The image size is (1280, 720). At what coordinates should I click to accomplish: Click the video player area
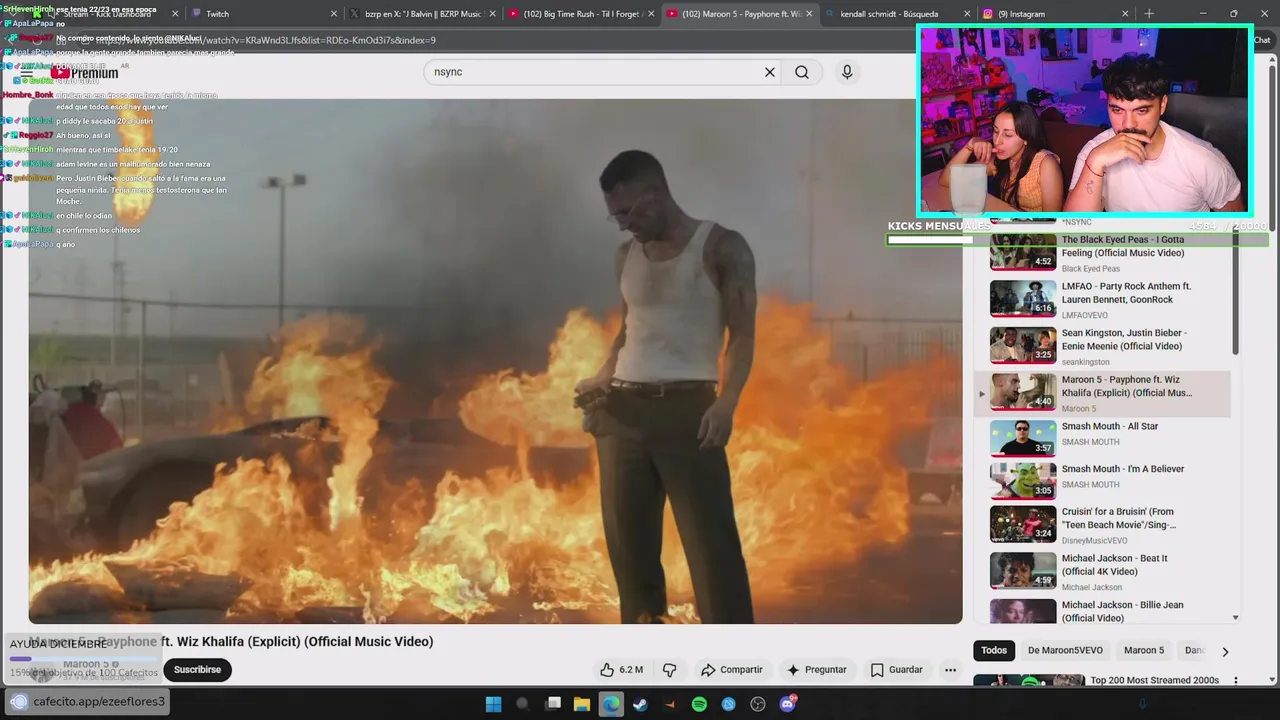click(495, 360)
